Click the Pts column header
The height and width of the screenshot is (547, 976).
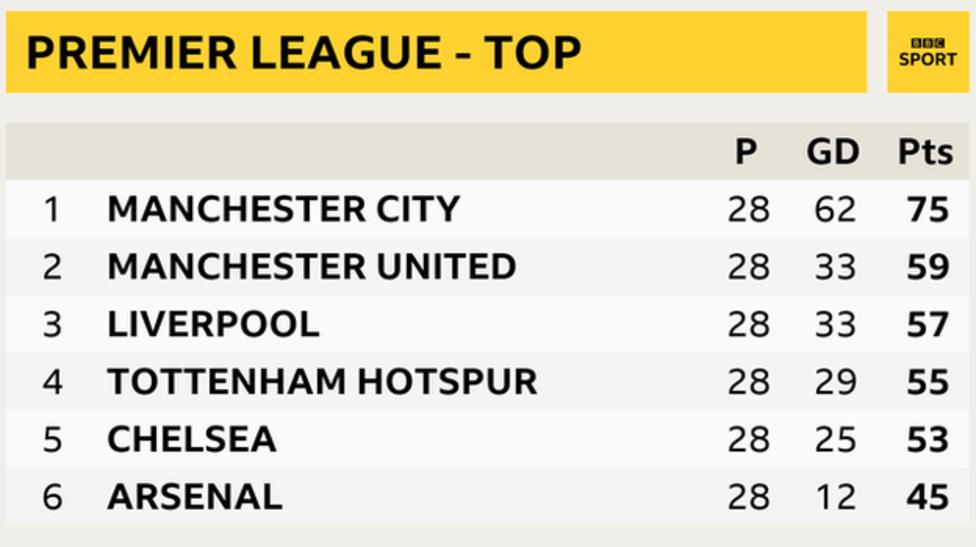coord(925,151)
